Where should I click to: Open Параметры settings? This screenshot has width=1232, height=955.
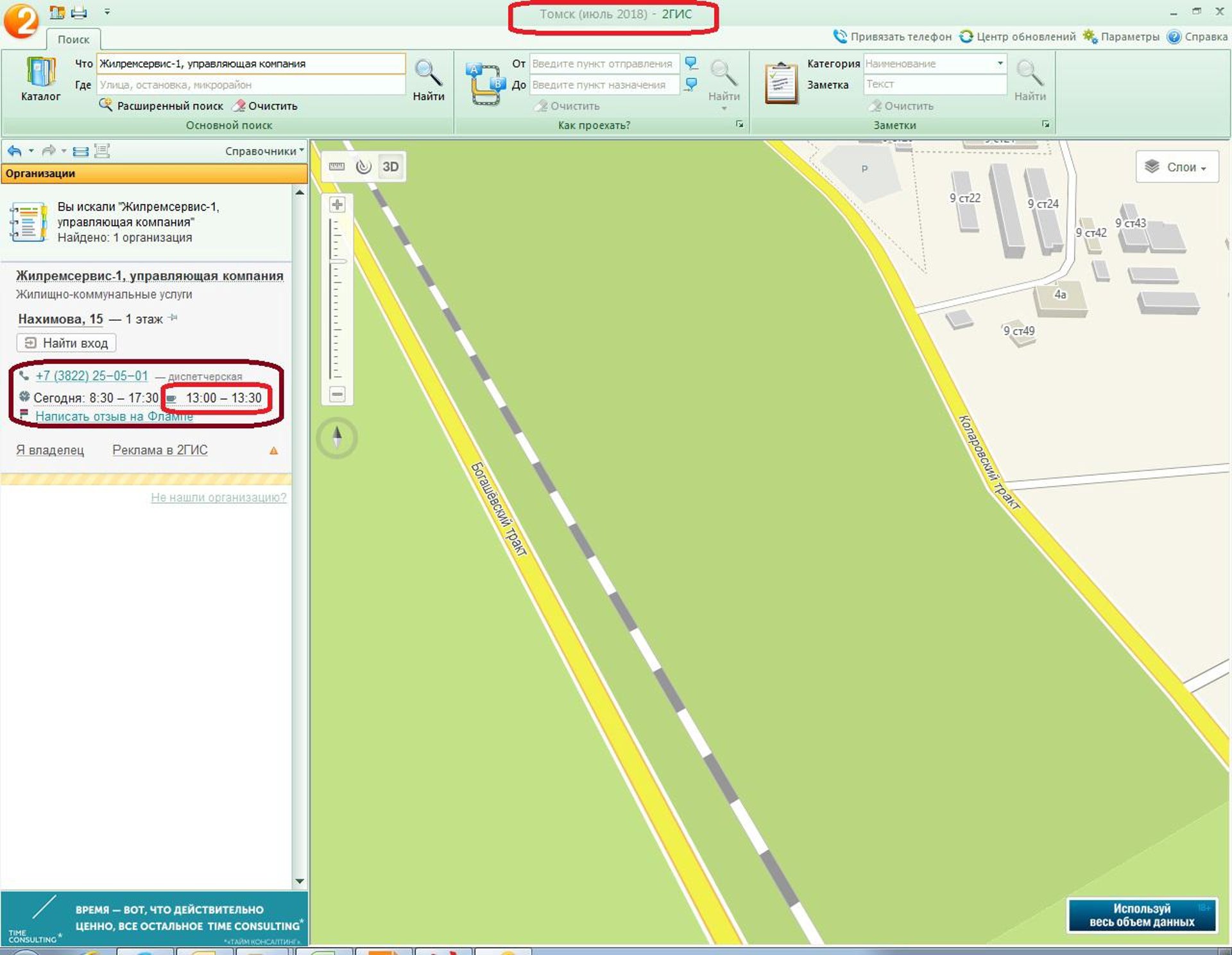coord(1121,37)
